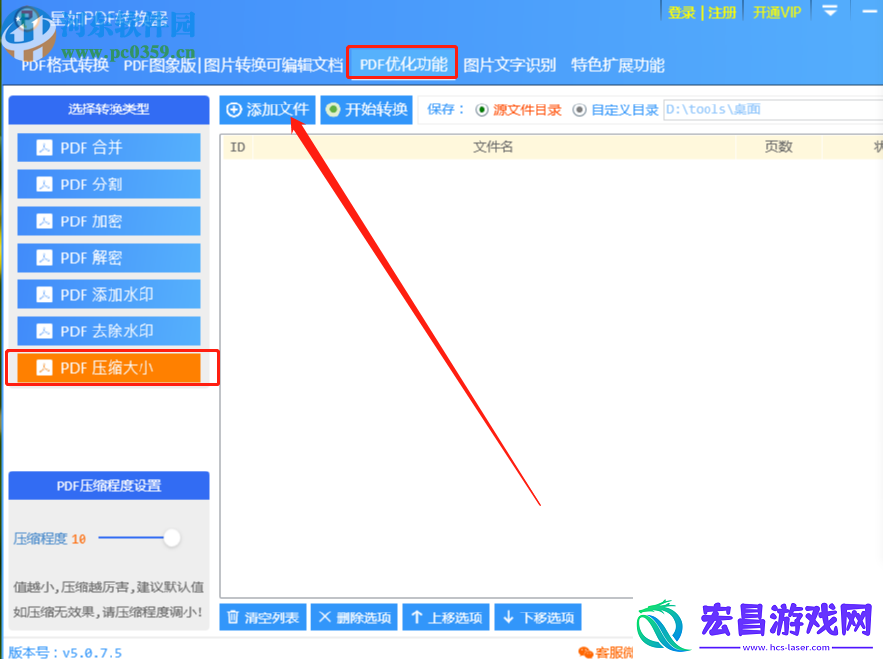Screen dimensions: 883x659
Task: Click the PDF icon beside PDF 添加水印
Action: click(x=44, y=294)
